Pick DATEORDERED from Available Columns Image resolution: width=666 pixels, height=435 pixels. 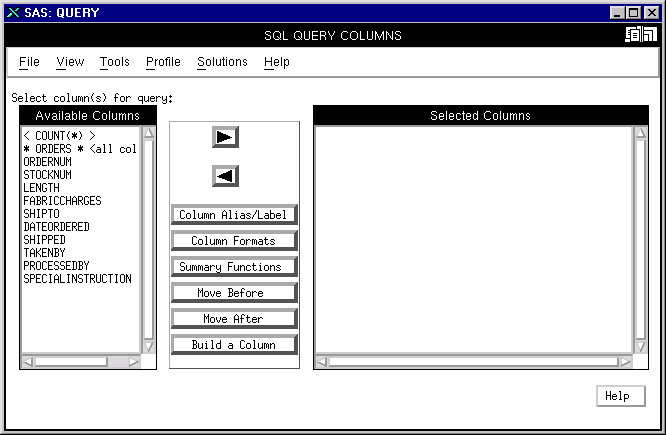point(56,227)
